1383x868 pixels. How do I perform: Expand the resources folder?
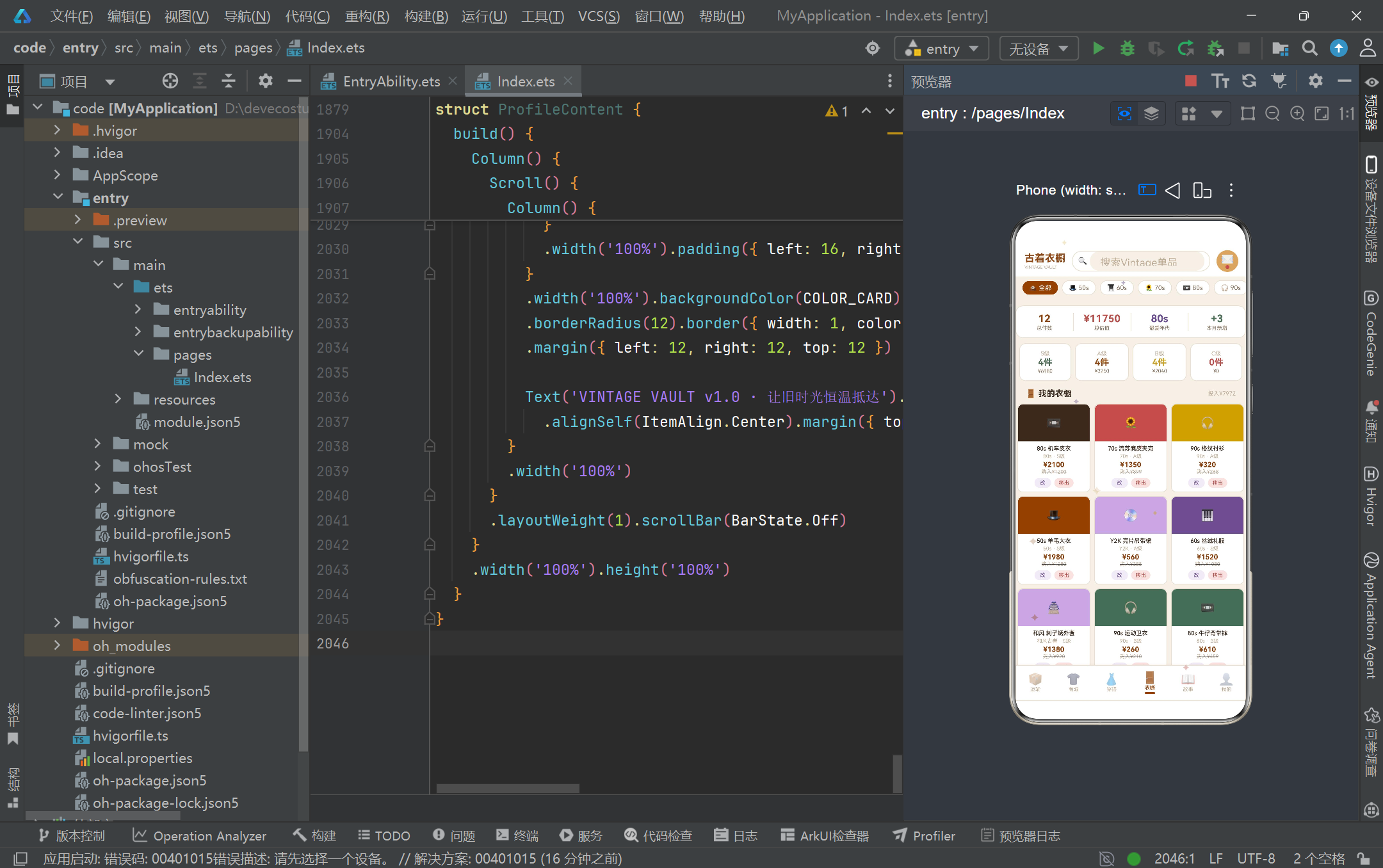tap(118, 399)
